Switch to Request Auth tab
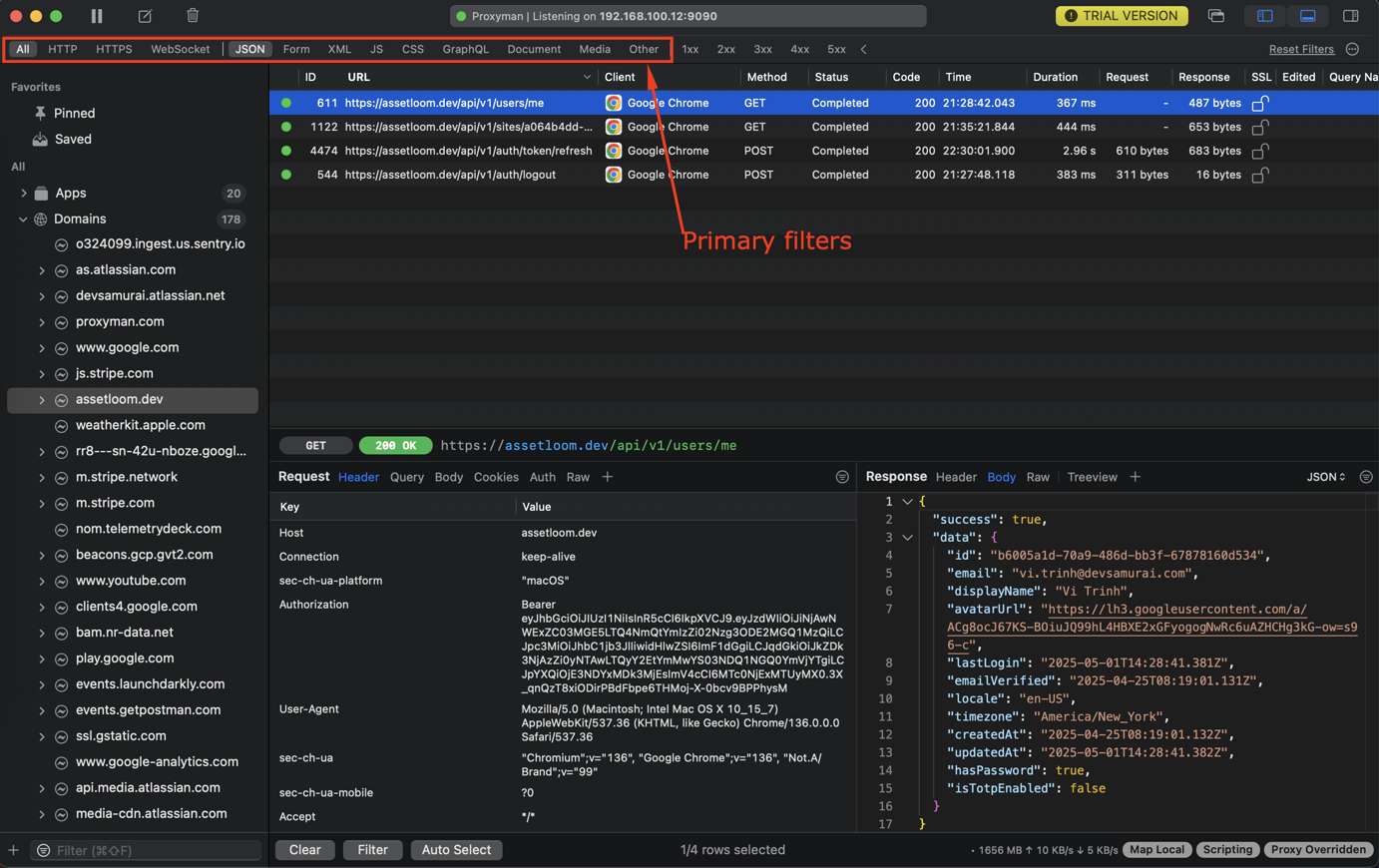 [x=543, y=477]
